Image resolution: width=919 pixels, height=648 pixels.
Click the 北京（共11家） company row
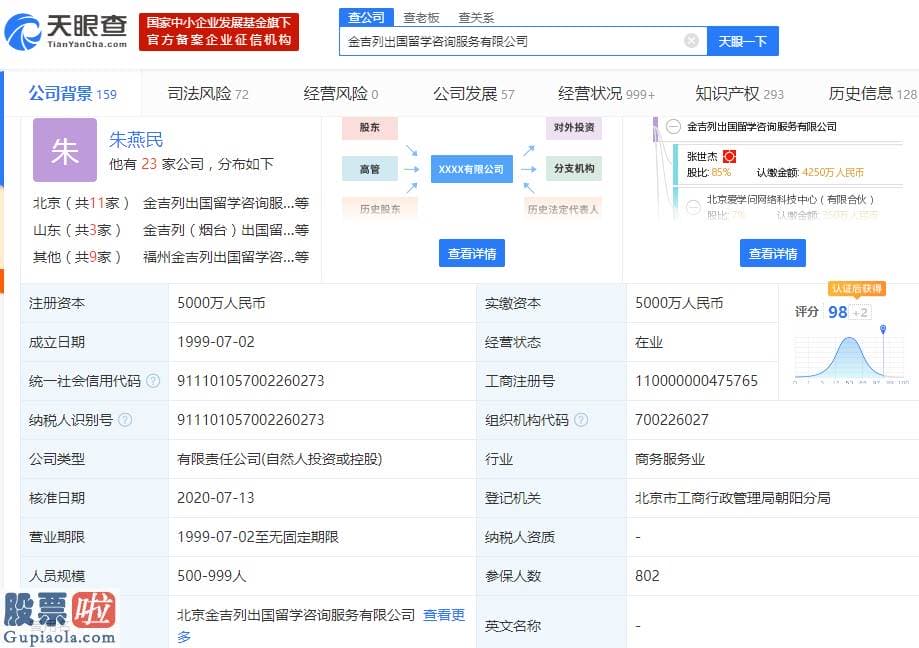click(x=171, y=203)
